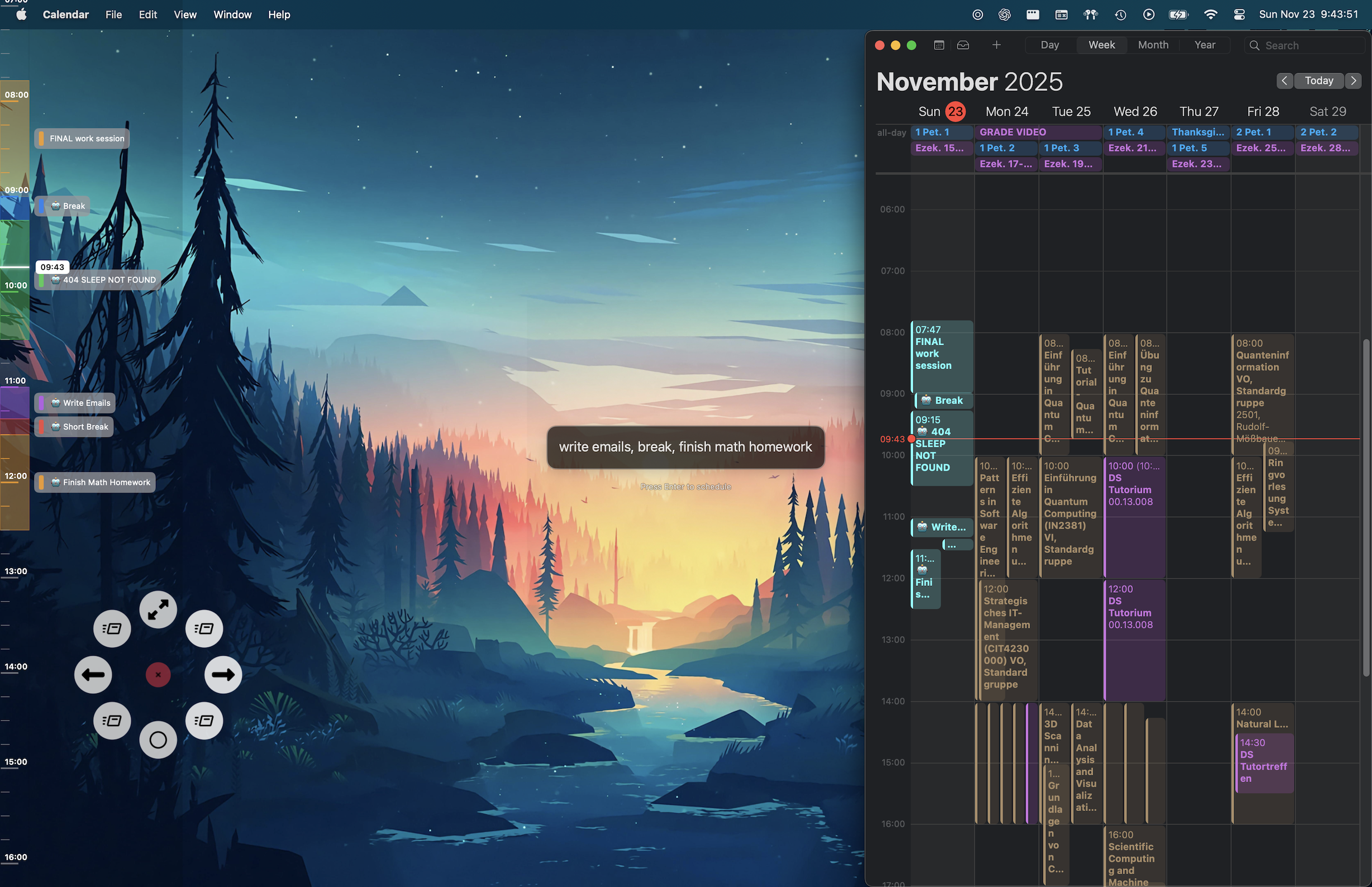Open the File menu
Image resolution: width=1372 pixels, height=887 pixels.
[113, 15]
